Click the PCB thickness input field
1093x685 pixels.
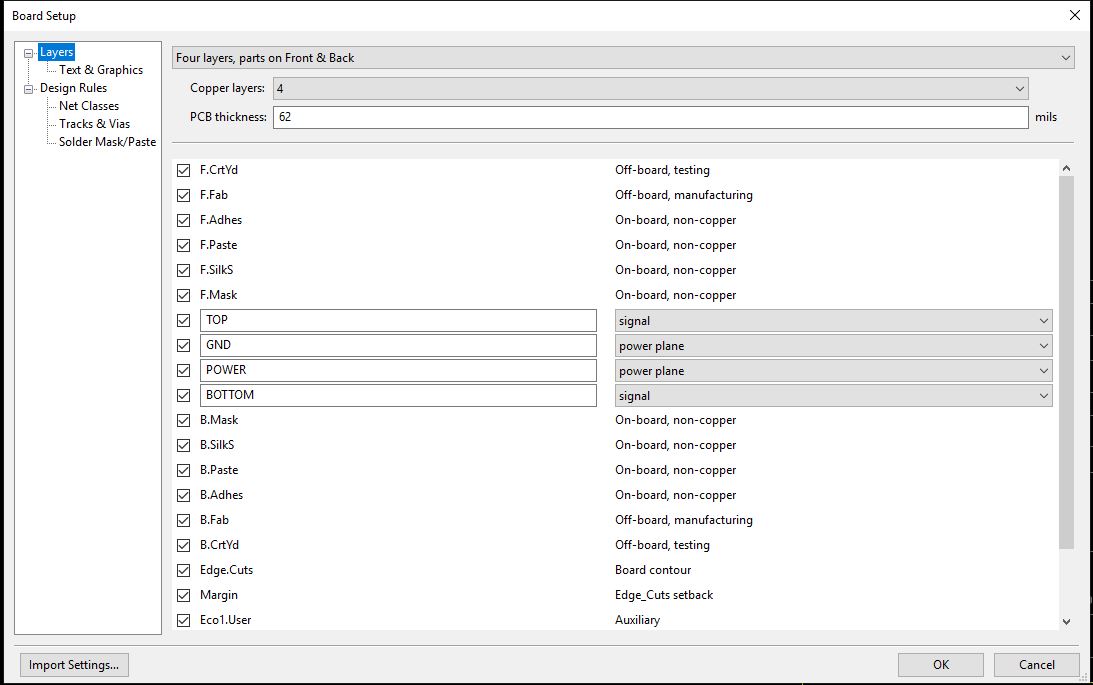click(650, 118)
